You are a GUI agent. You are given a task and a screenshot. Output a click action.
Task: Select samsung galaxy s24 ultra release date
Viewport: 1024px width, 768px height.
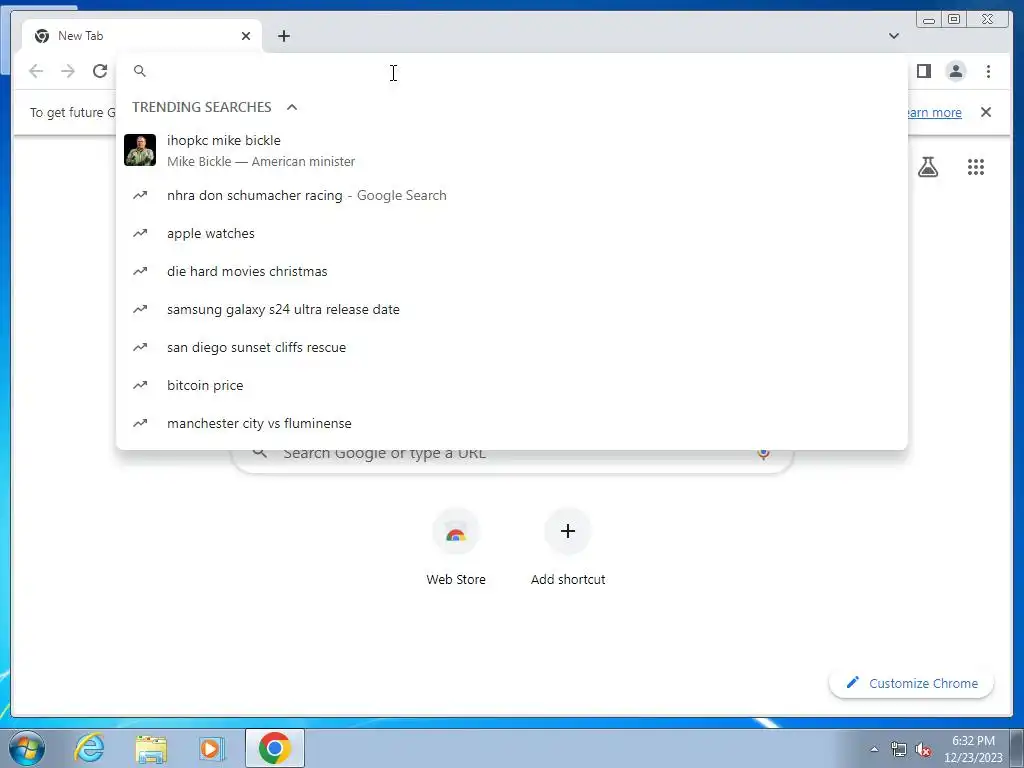point(511,309)
